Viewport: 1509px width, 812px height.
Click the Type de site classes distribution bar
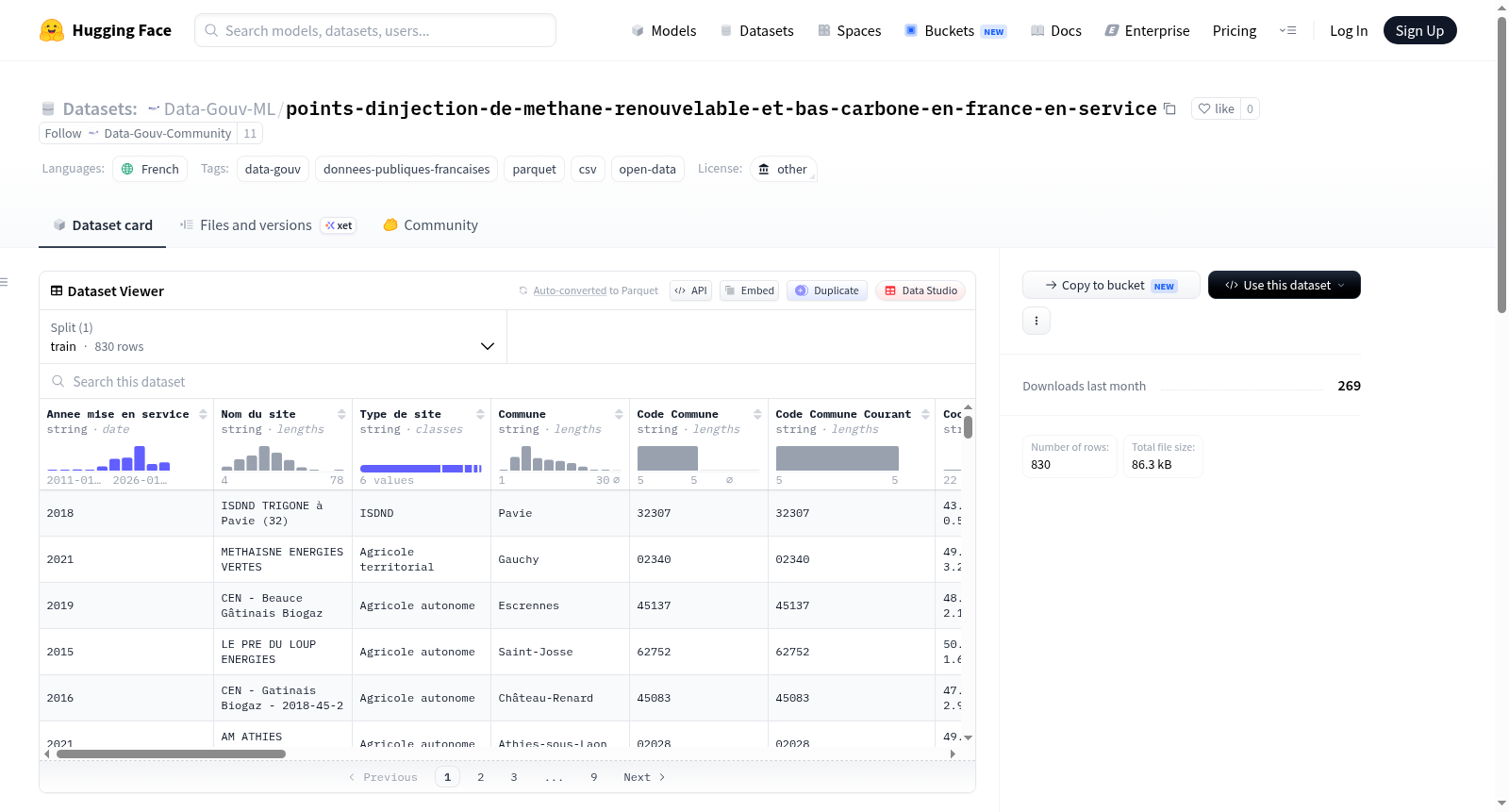coord(421,469)
